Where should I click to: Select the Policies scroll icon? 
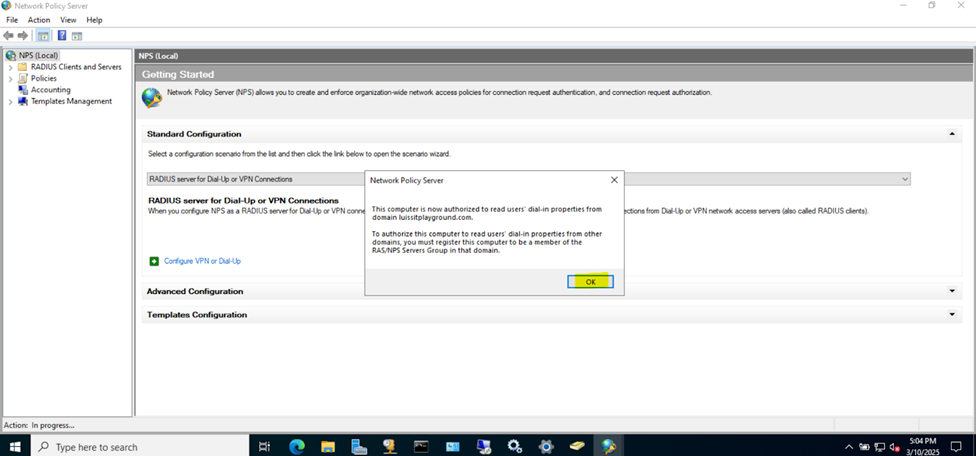[x=23, y=78]
